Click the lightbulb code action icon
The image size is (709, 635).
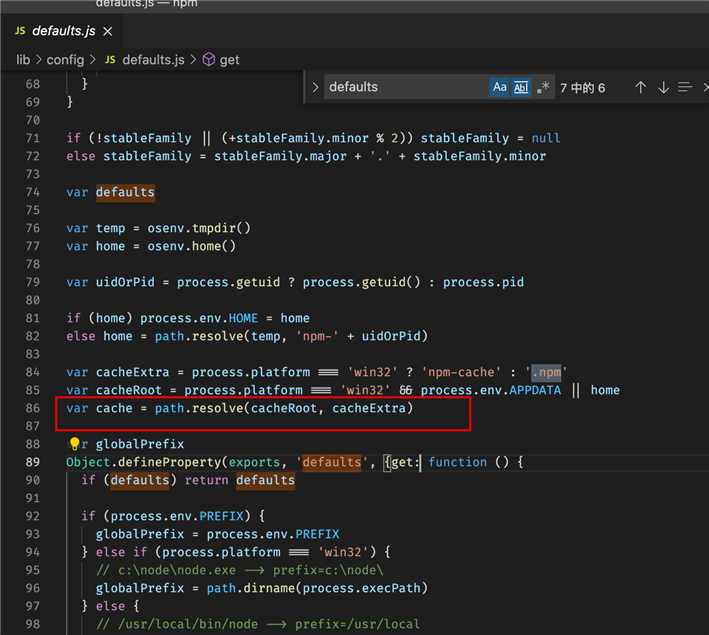74,444
